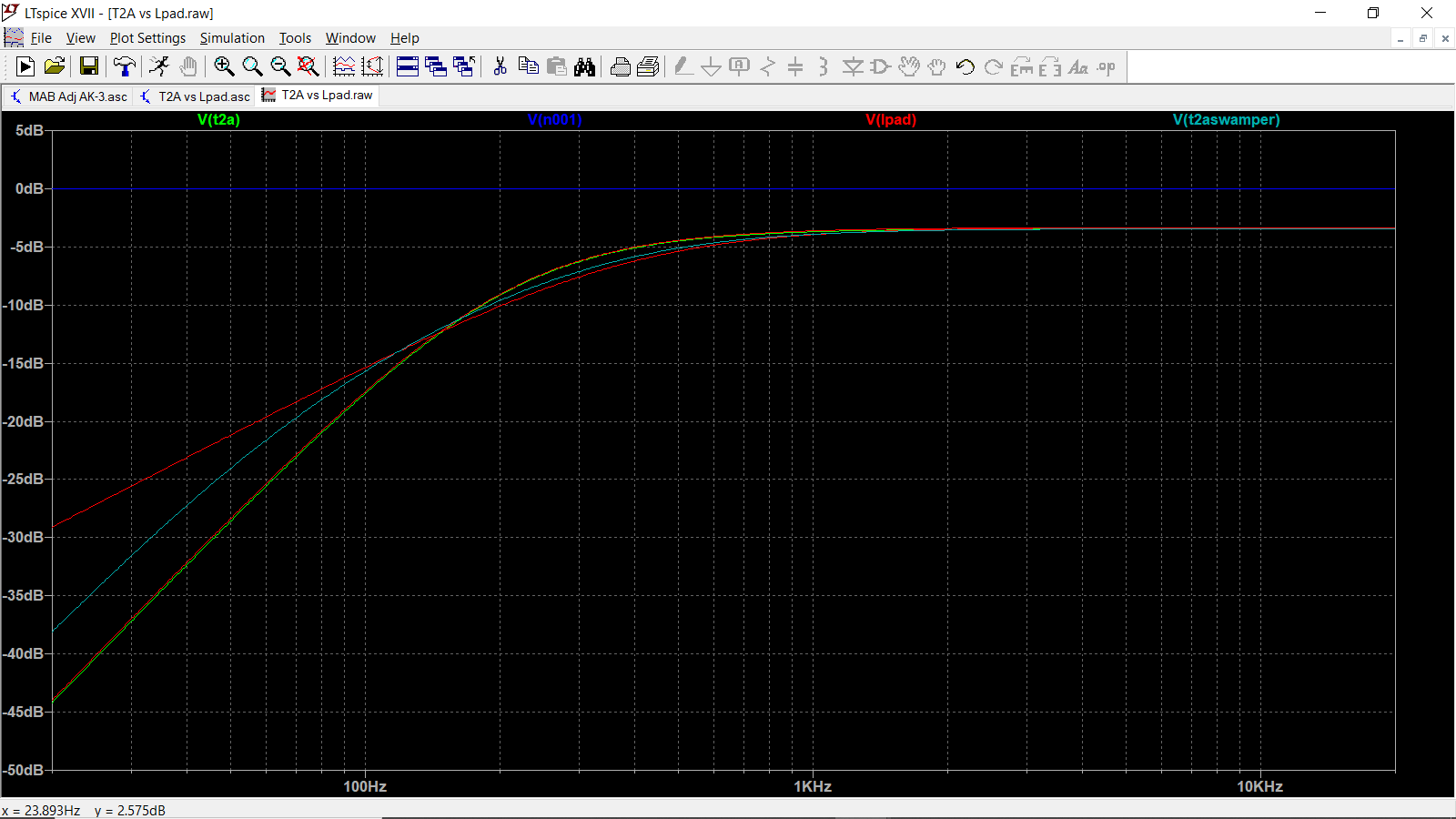Click the Resistor component icon
The height and width of the screenshot is (819, 1456).
pos(768,66)
